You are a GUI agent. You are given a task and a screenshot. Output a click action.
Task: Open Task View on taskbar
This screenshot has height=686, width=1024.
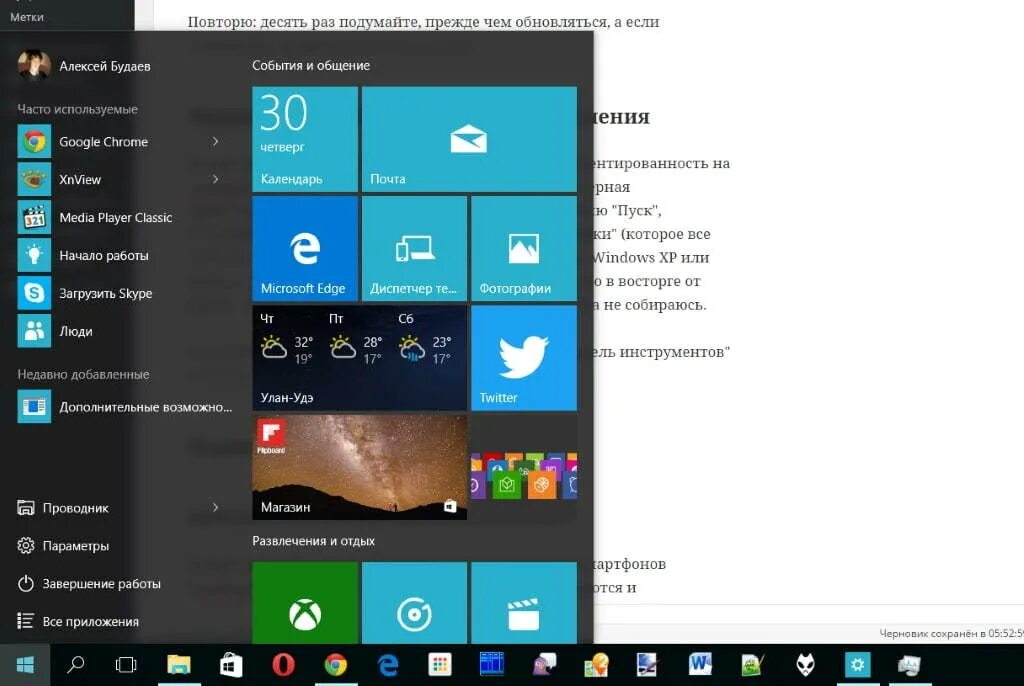[x=126, y=665]
